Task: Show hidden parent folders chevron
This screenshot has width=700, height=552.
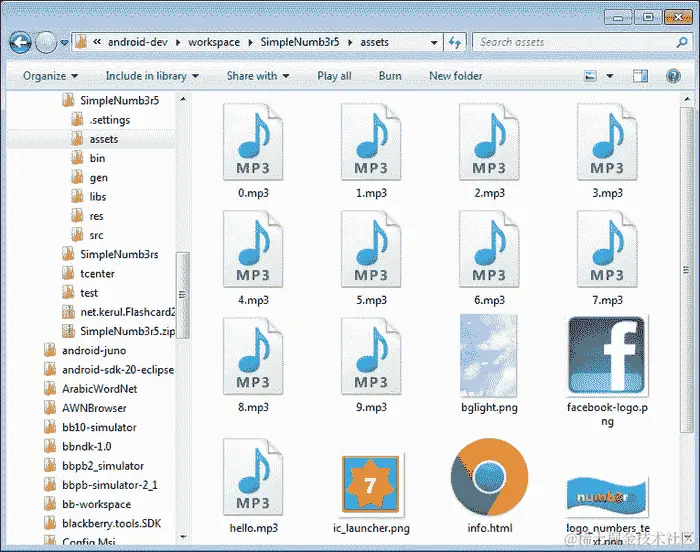Action: [97, 42]
